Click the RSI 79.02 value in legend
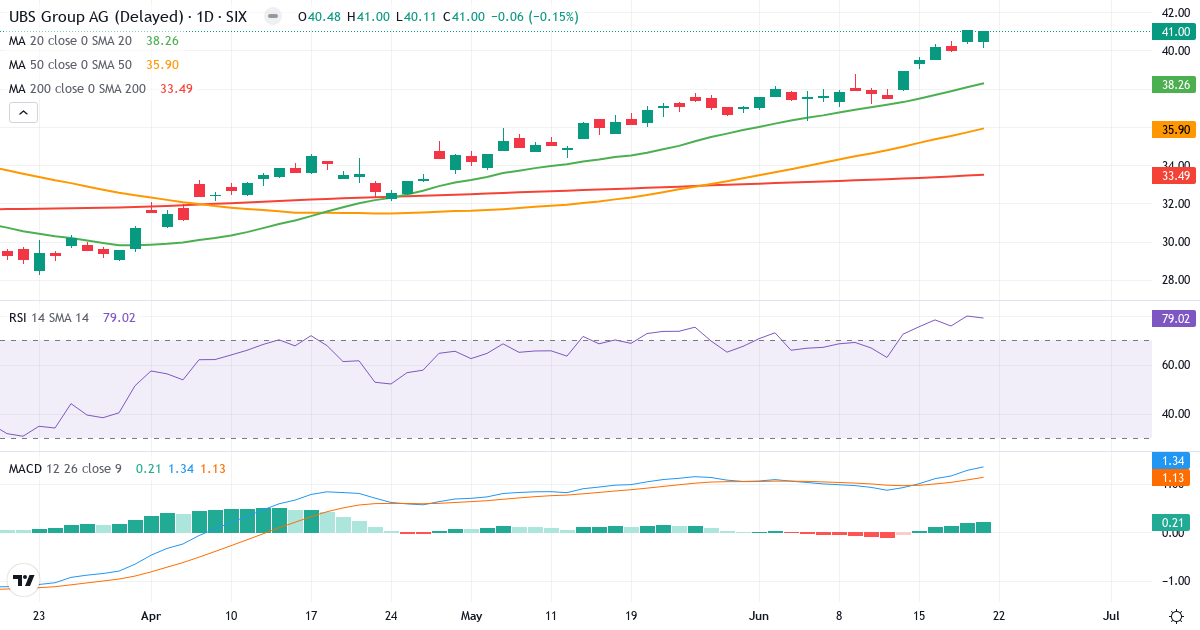The image size is (1200, 630). pos(119,317)
